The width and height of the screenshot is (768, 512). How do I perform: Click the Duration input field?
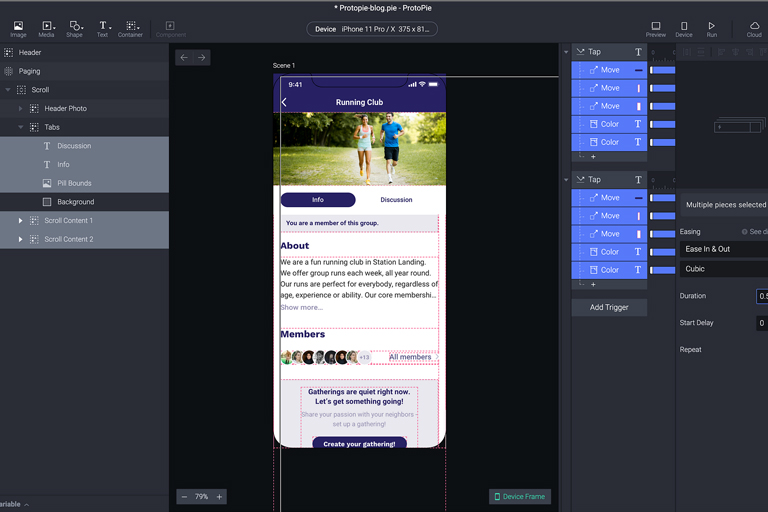[x=762, y=296]
